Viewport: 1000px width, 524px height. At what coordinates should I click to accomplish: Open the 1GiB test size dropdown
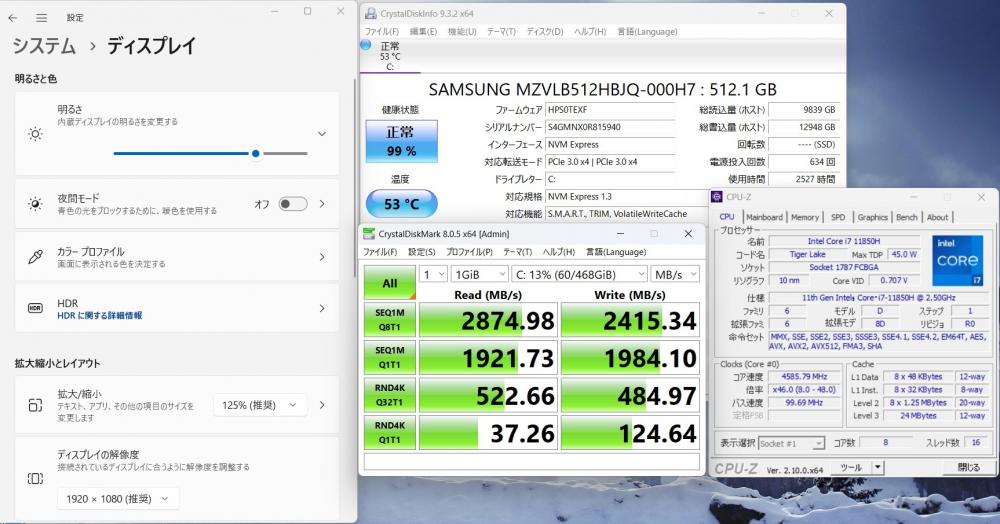click(x=480, y=275)
